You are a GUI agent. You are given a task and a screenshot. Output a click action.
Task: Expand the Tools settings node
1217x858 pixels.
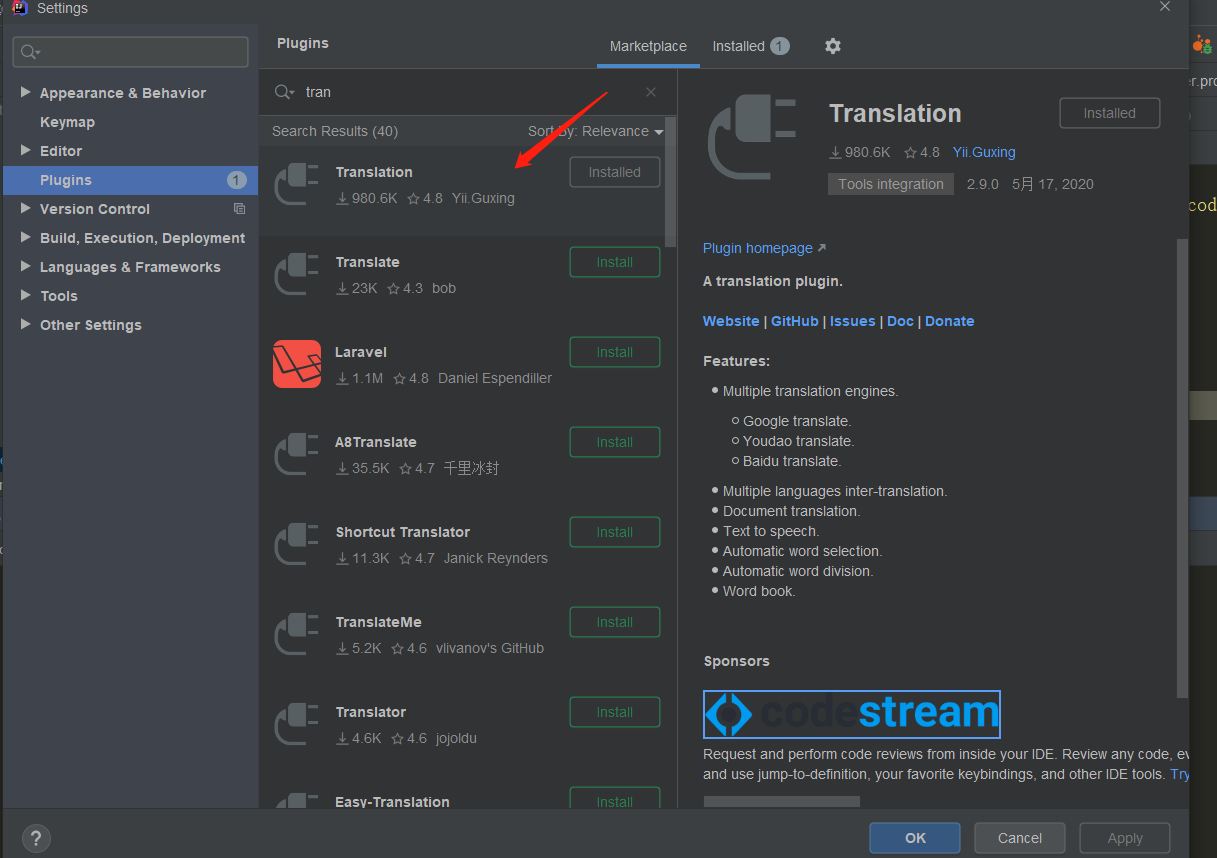(x=26, y=296)
